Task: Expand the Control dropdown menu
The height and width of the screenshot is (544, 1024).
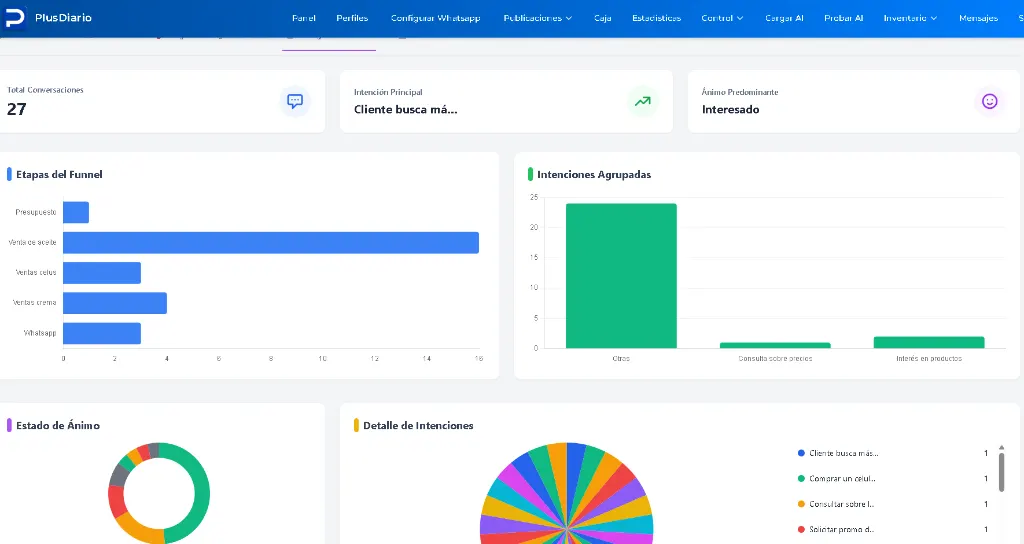Action: pos(722,18)
